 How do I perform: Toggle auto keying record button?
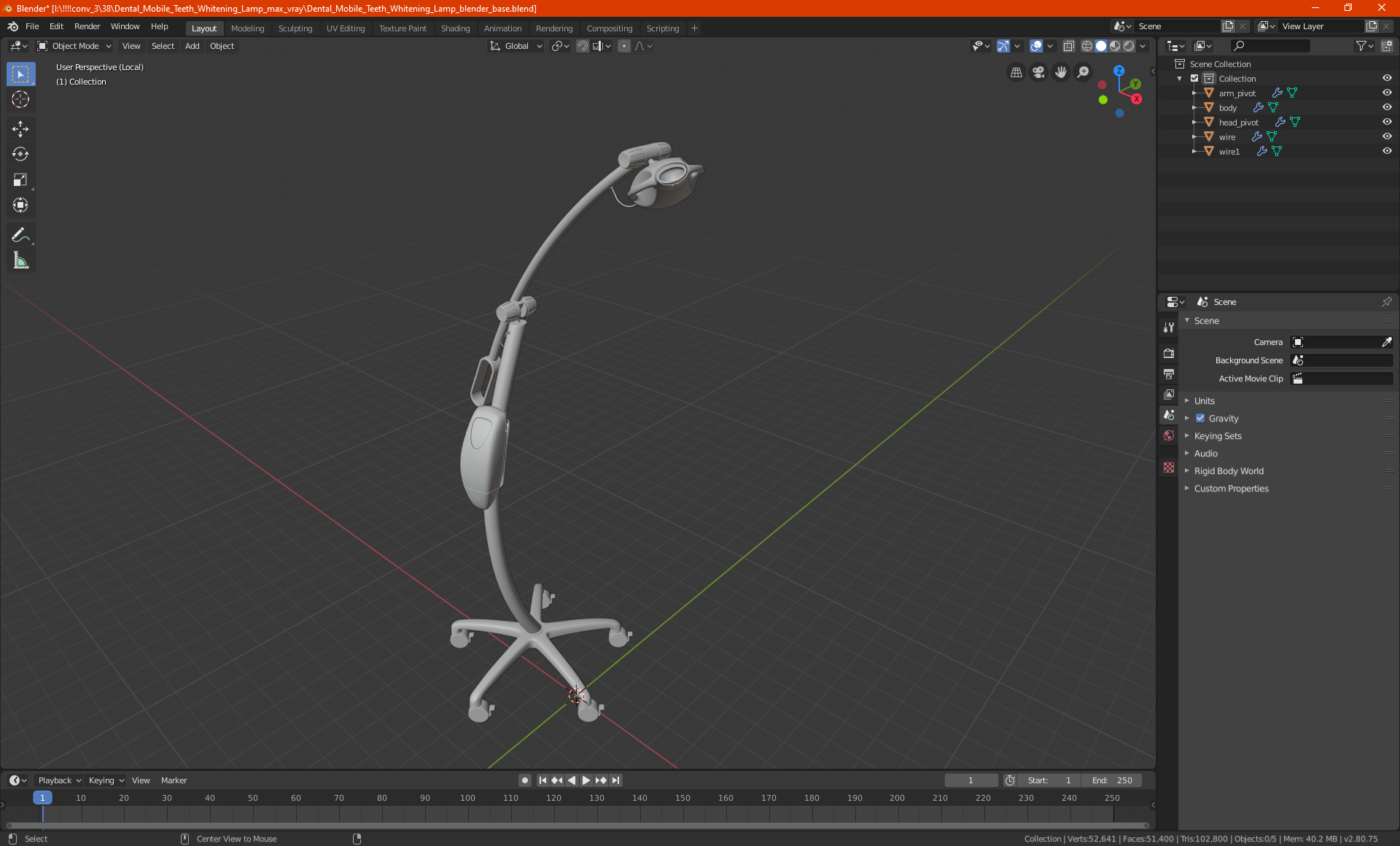coord(524,780)
